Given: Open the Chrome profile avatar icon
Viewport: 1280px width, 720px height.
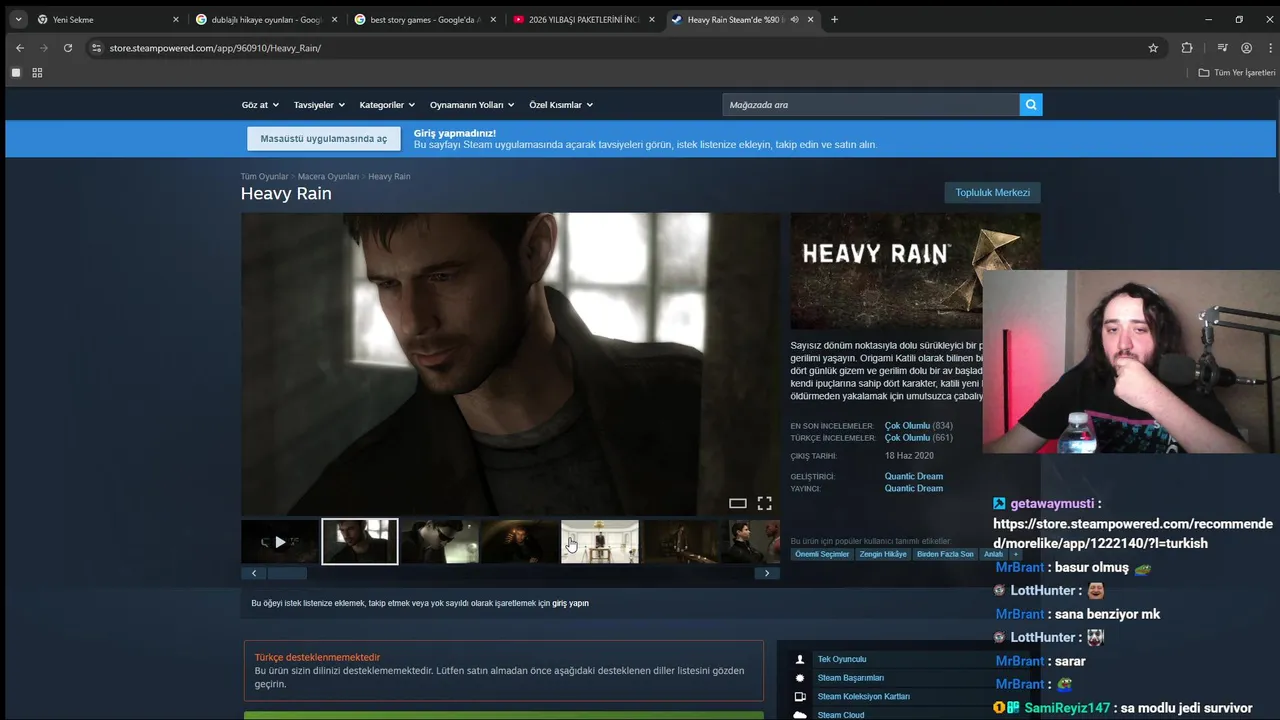Looking at the screenshot, I should point(1246,48).
